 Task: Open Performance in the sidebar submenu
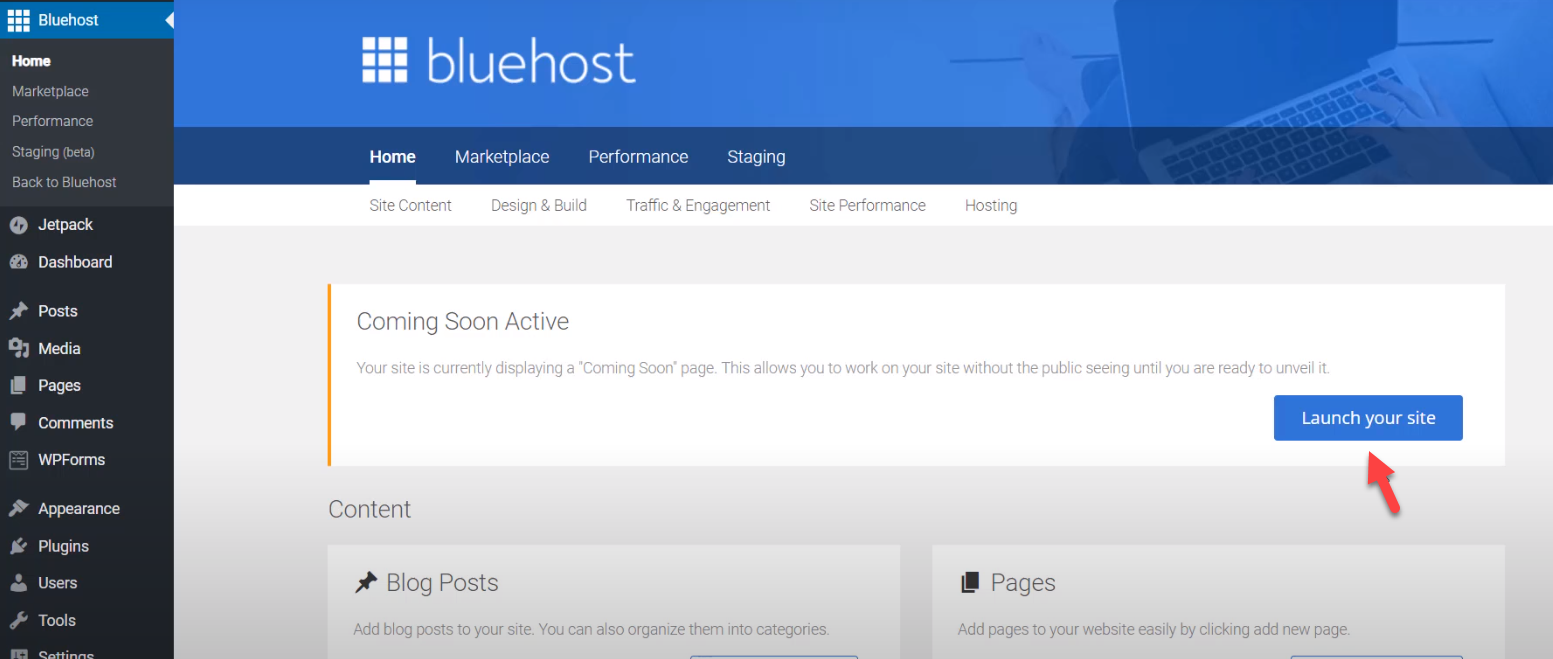[52, 121]
